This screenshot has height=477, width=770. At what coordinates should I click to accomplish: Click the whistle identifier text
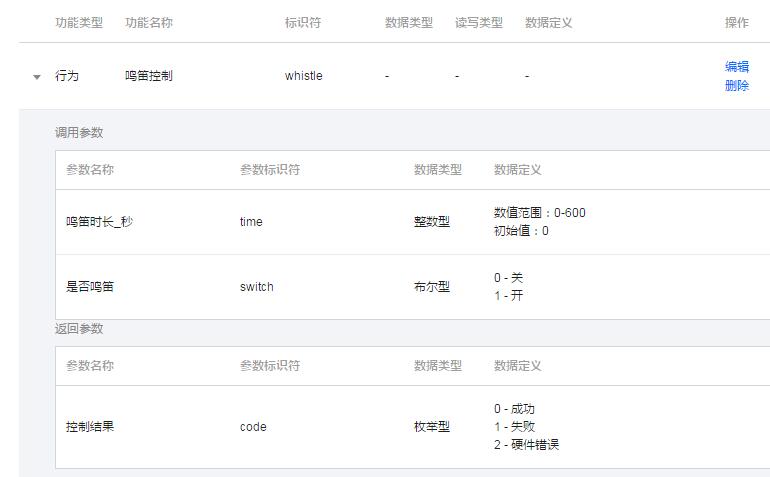[x=303, y=76]
